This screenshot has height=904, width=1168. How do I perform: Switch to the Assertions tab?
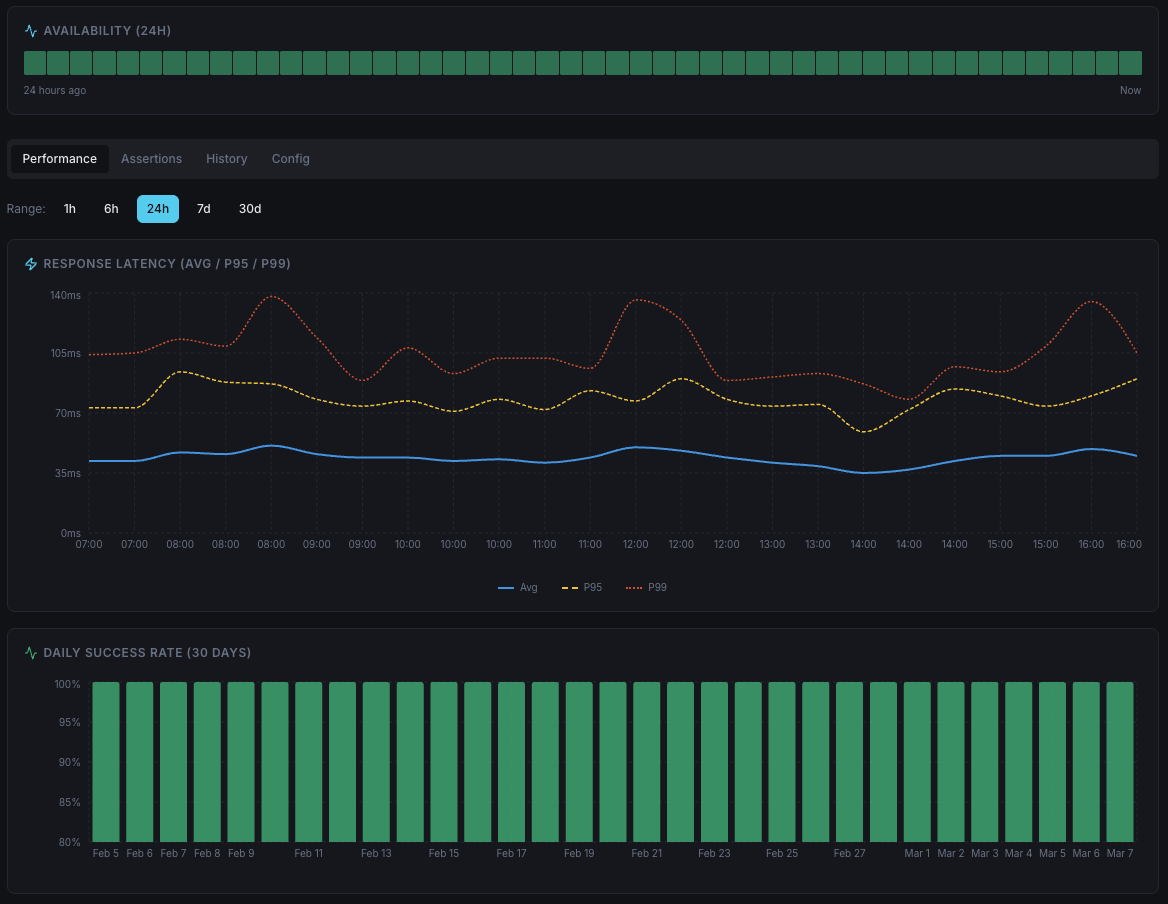(151, 158)
